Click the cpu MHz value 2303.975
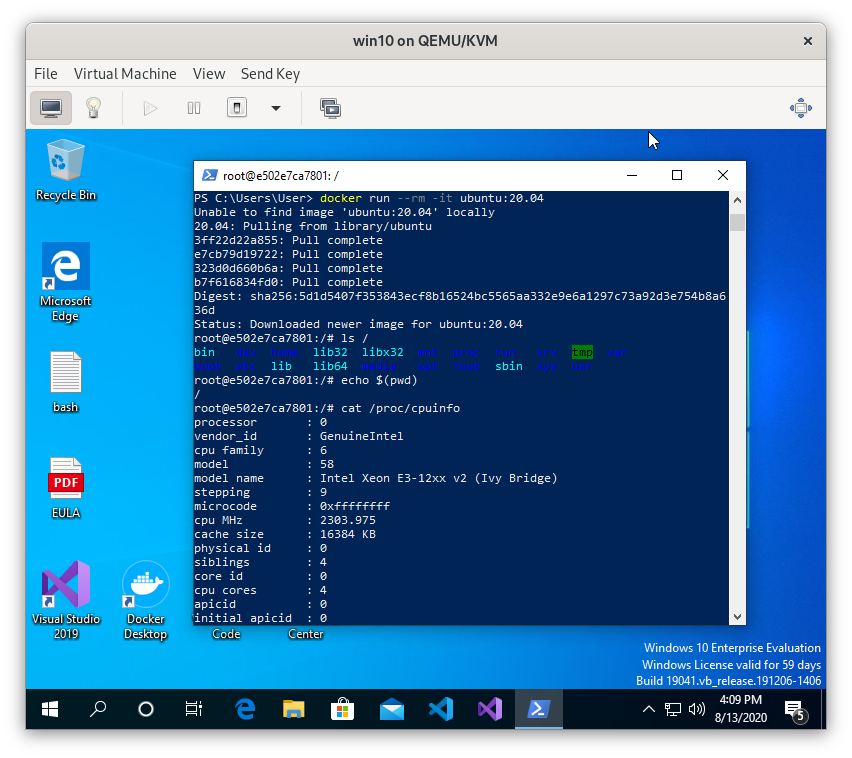 348,520
